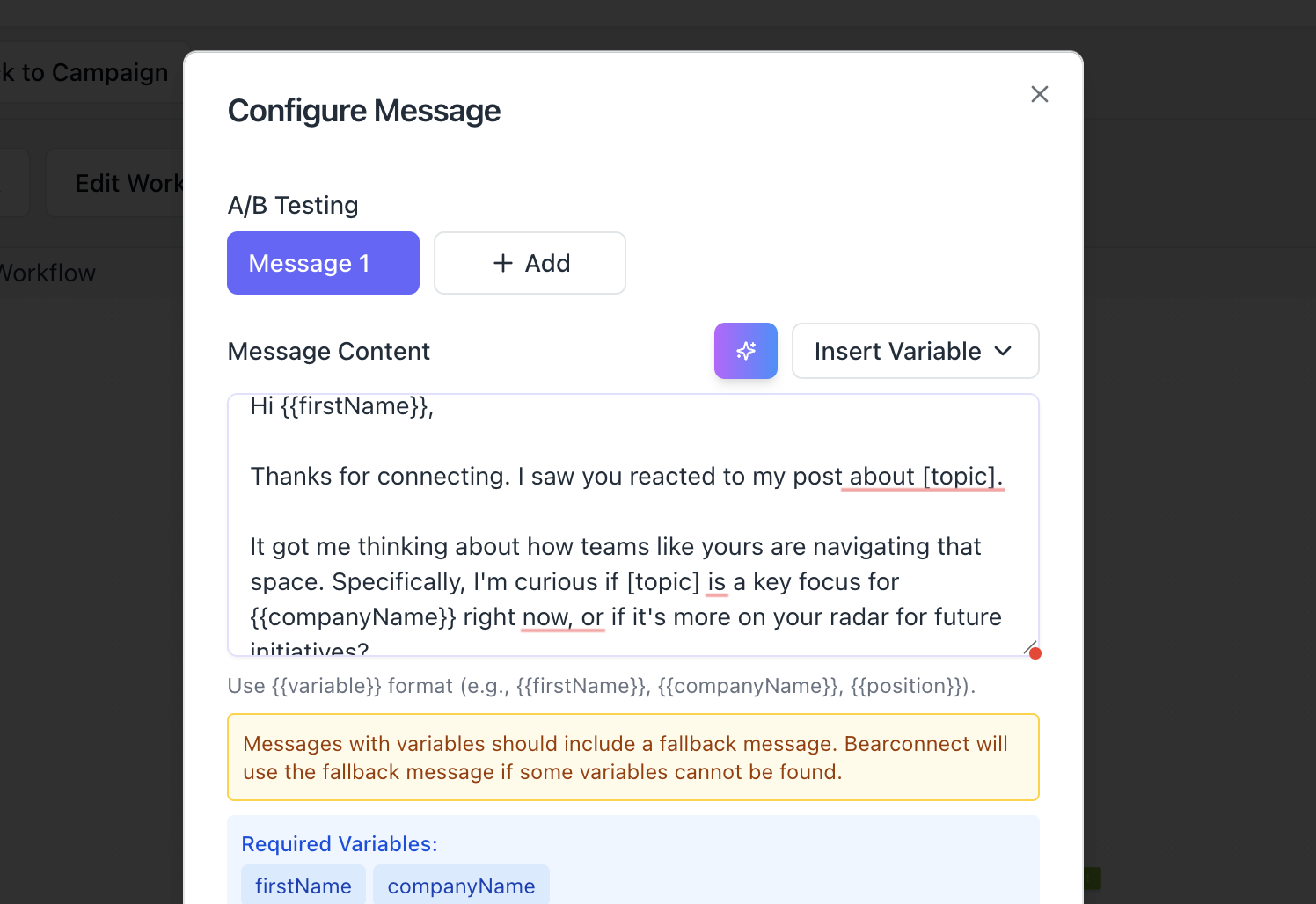Click the fallback message warning banner
The image size is (1316, 904).
pyautogui.click(x=632, y=757)
